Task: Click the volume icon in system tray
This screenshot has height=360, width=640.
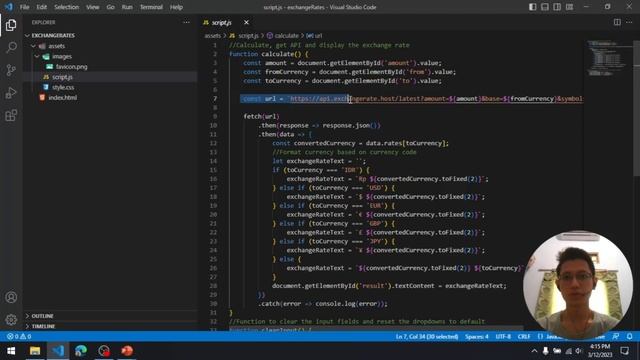Action: pyautogui.click(x=579, y=351)
